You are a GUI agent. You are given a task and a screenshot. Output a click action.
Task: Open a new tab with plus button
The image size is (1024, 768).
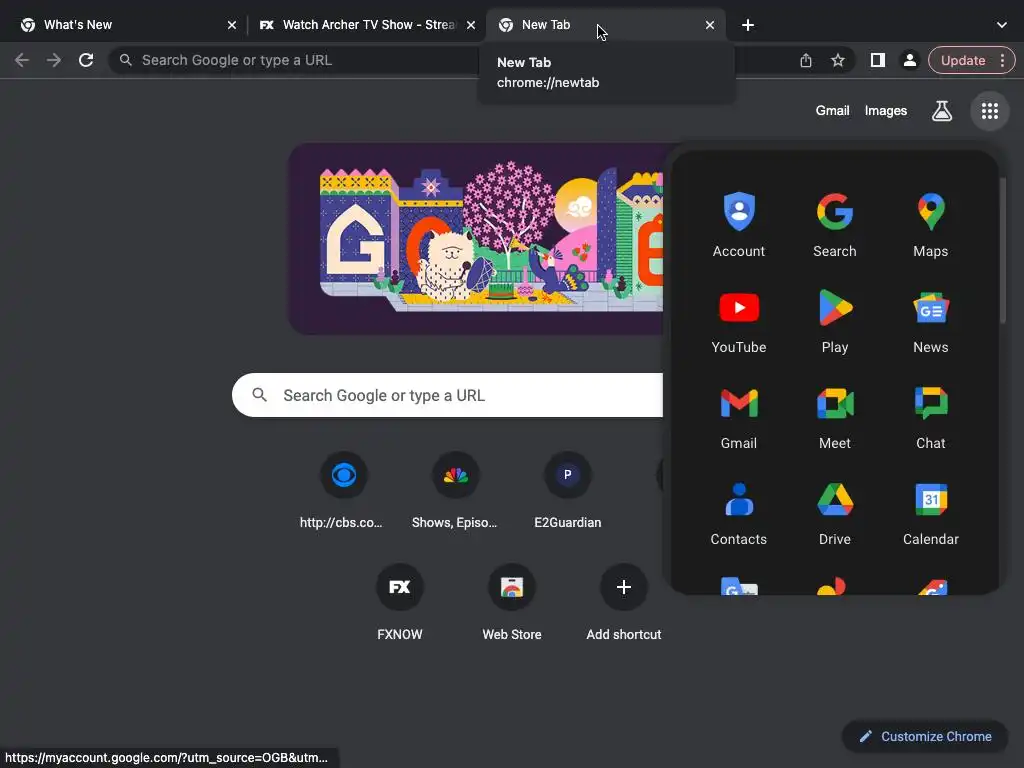pos(748,25)
